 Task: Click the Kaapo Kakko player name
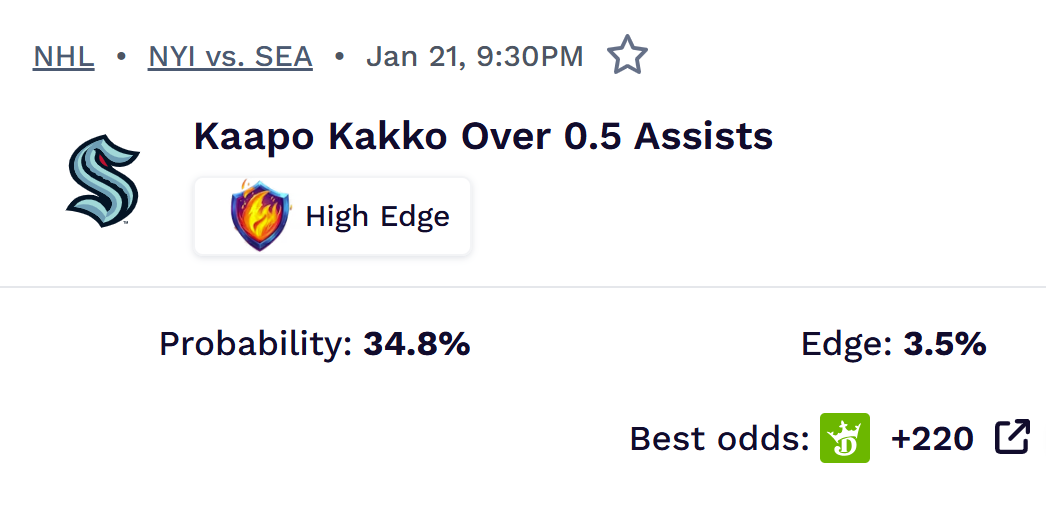[x=320, y=136]
